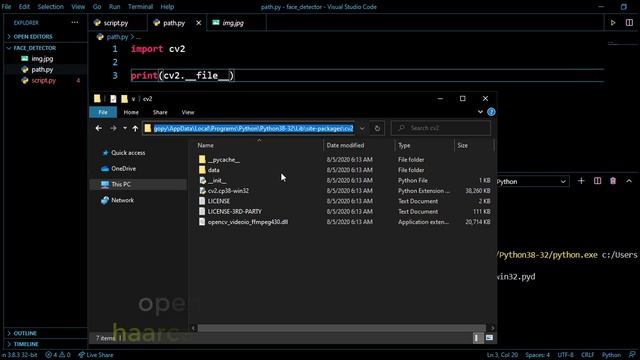Sort by Date modified column
640x360 pixels.
pos(345,145)
